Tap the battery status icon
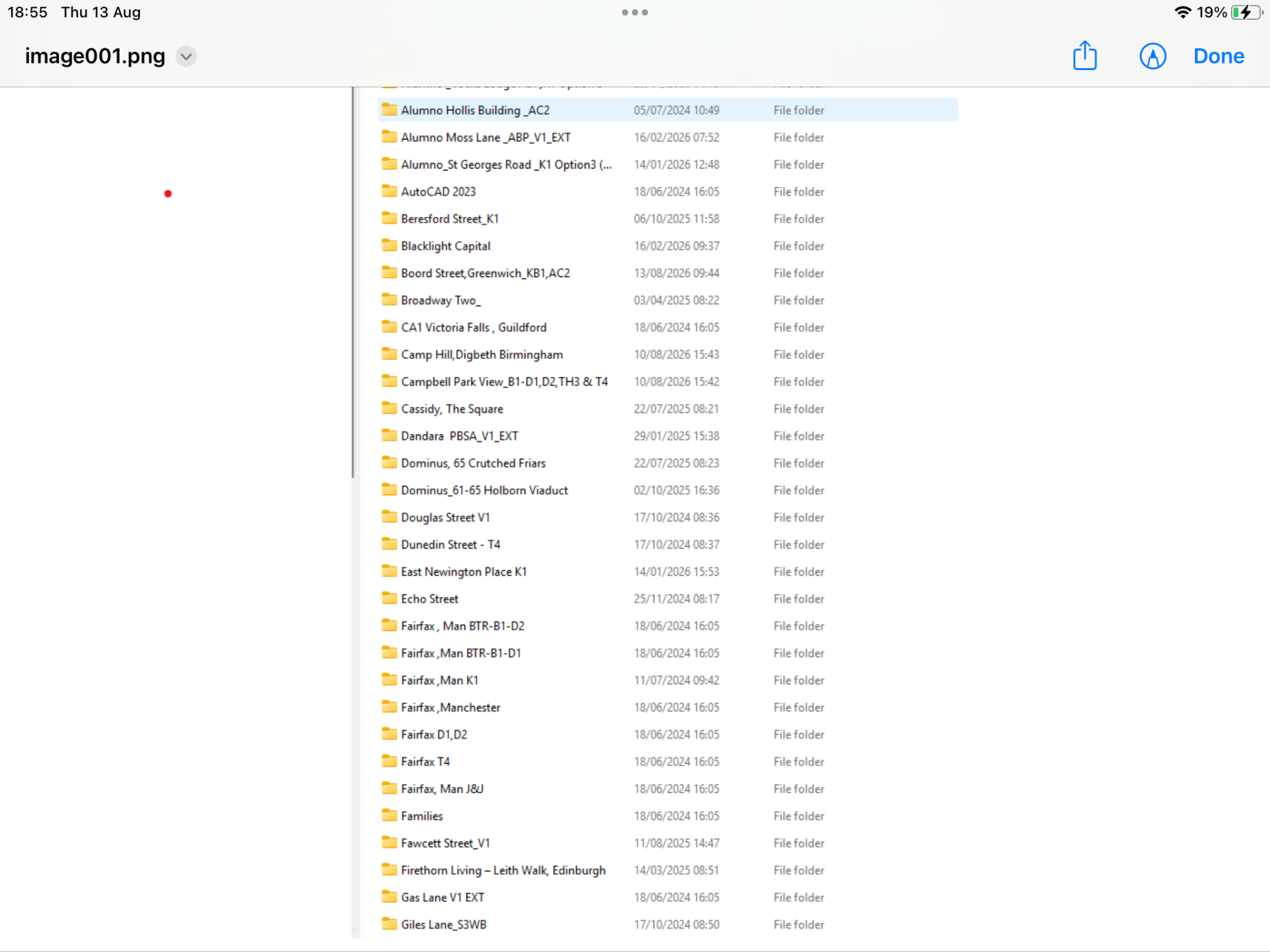The height and width of the screenshot is (952, 1270). (1246, 12)
